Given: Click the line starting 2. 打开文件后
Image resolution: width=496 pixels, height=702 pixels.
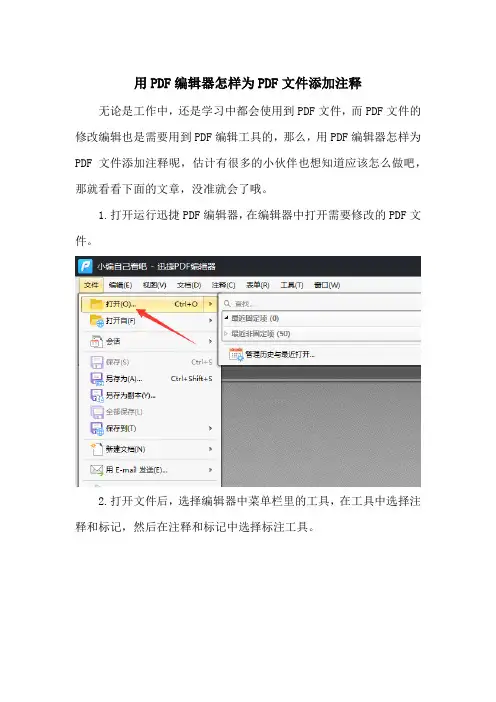Looking at the screenshot, I should (x=259, y=501).
